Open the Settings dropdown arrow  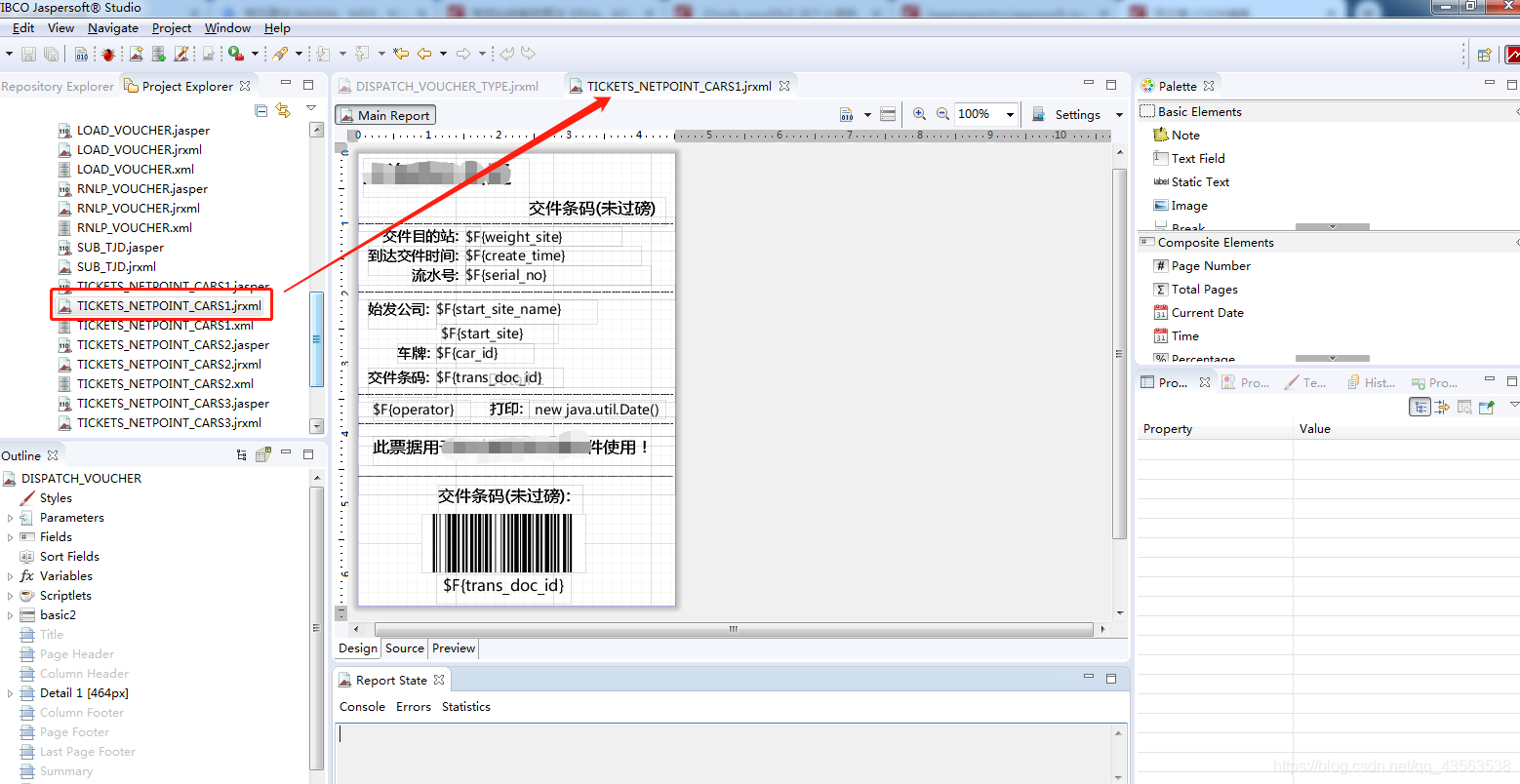click(x=1119, y=114)
